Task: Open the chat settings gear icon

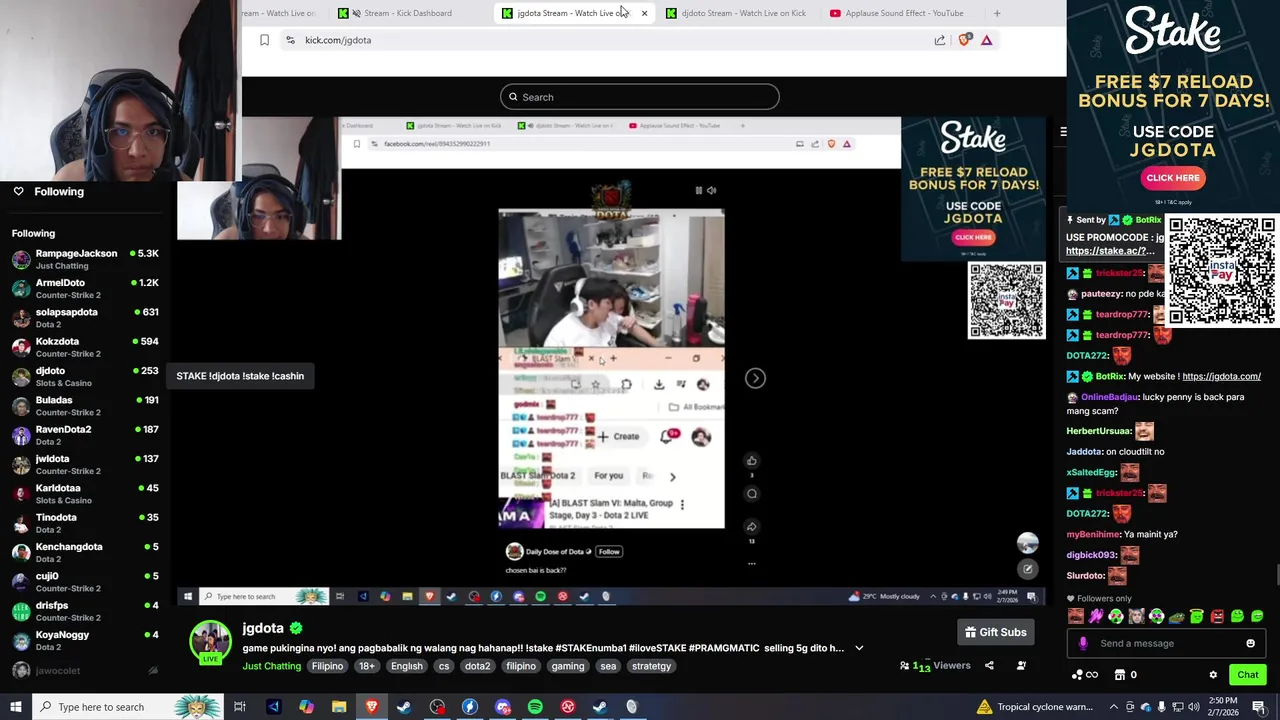Action: [x=1213, y=675]
